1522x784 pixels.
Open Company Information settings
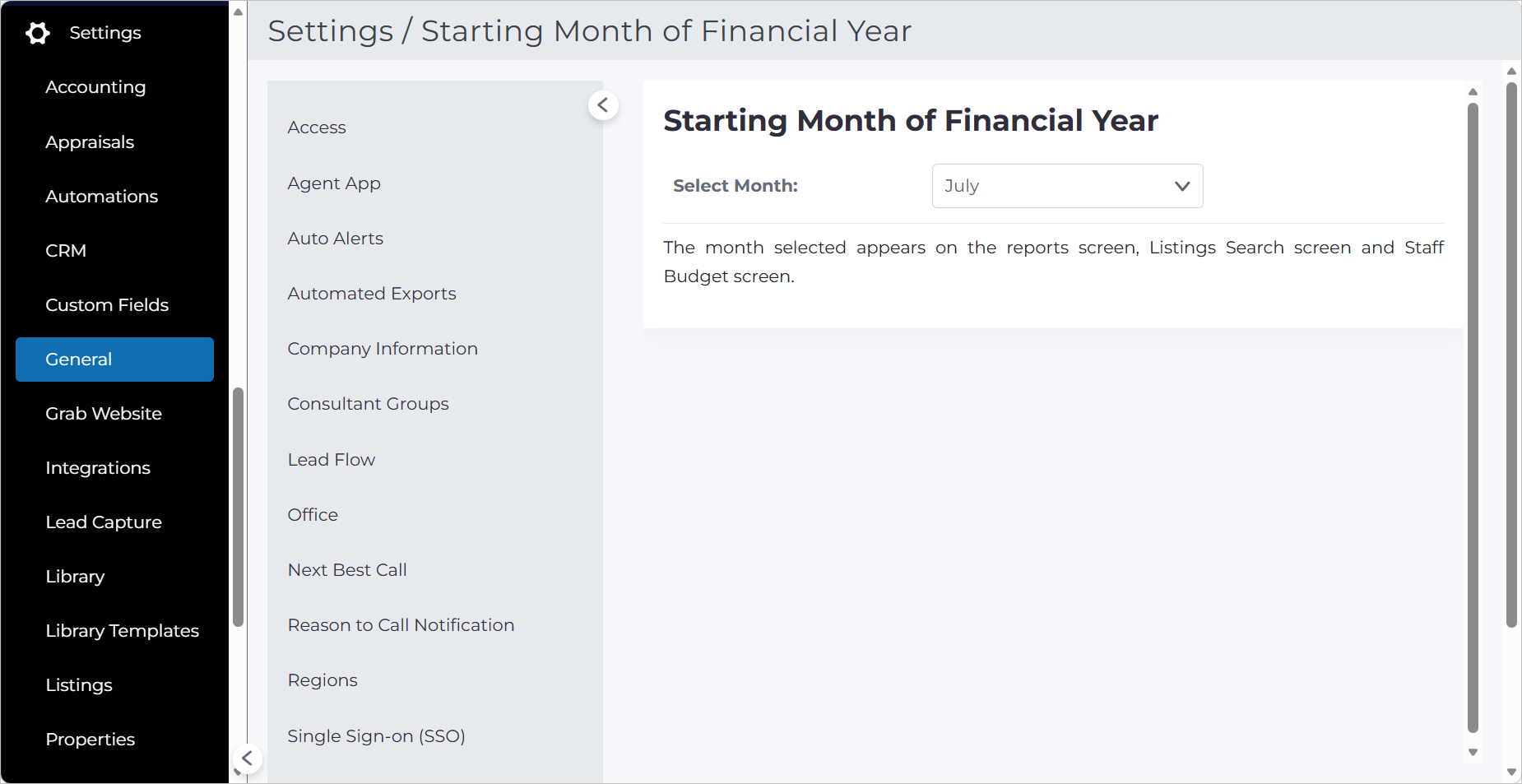tap(383, 349)
